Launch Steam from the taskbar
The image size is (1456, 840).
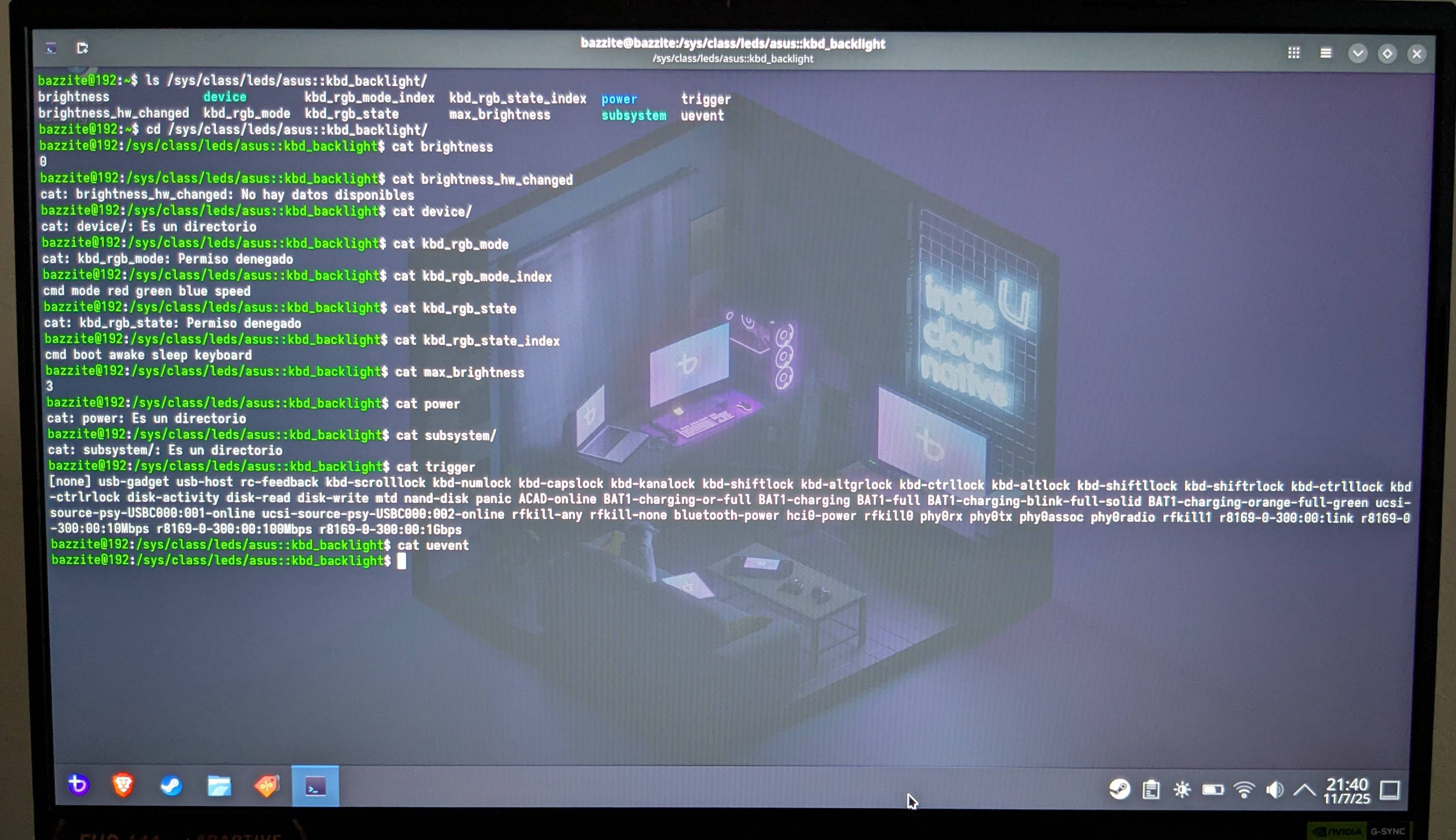click(171, 786)
